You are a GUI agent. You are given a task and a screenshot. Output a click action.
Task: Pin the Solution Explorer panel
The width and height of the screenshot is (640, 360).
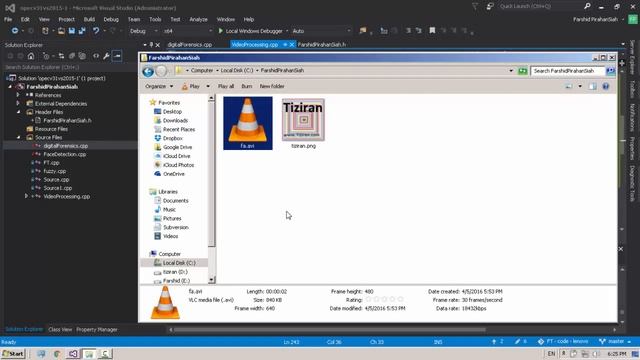[x=151, y=45]
